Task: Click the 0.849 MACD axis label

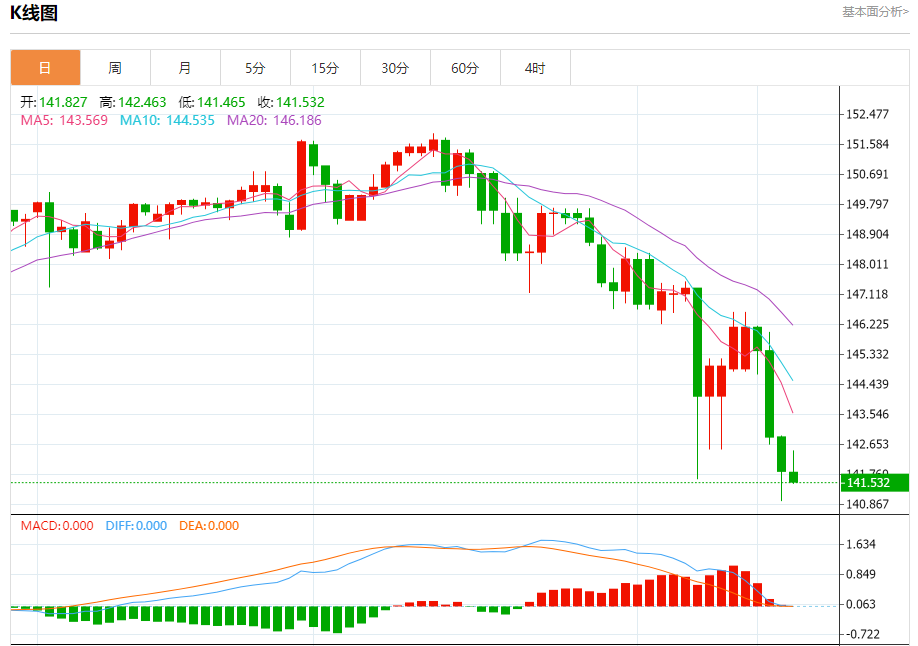Action: (x=861, y=575)
